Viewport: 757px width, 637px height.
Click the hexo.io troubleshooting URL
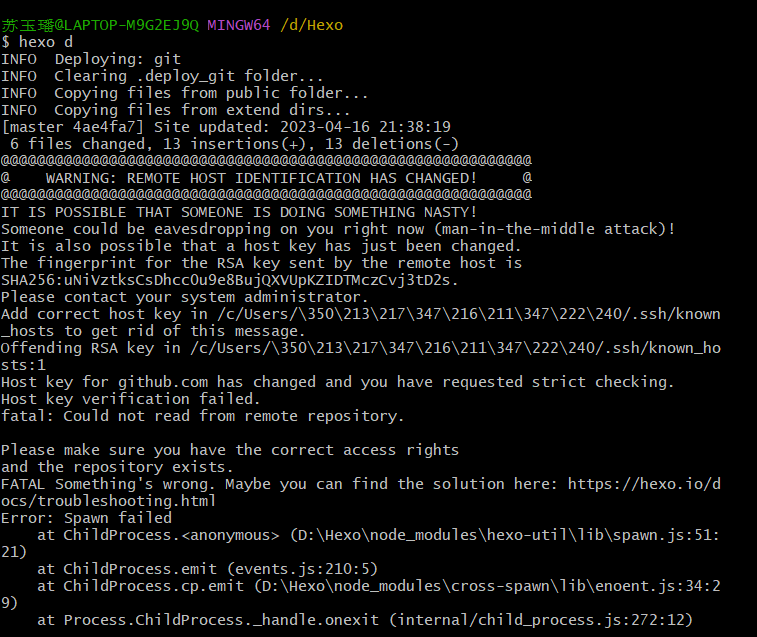coord(644,484)
